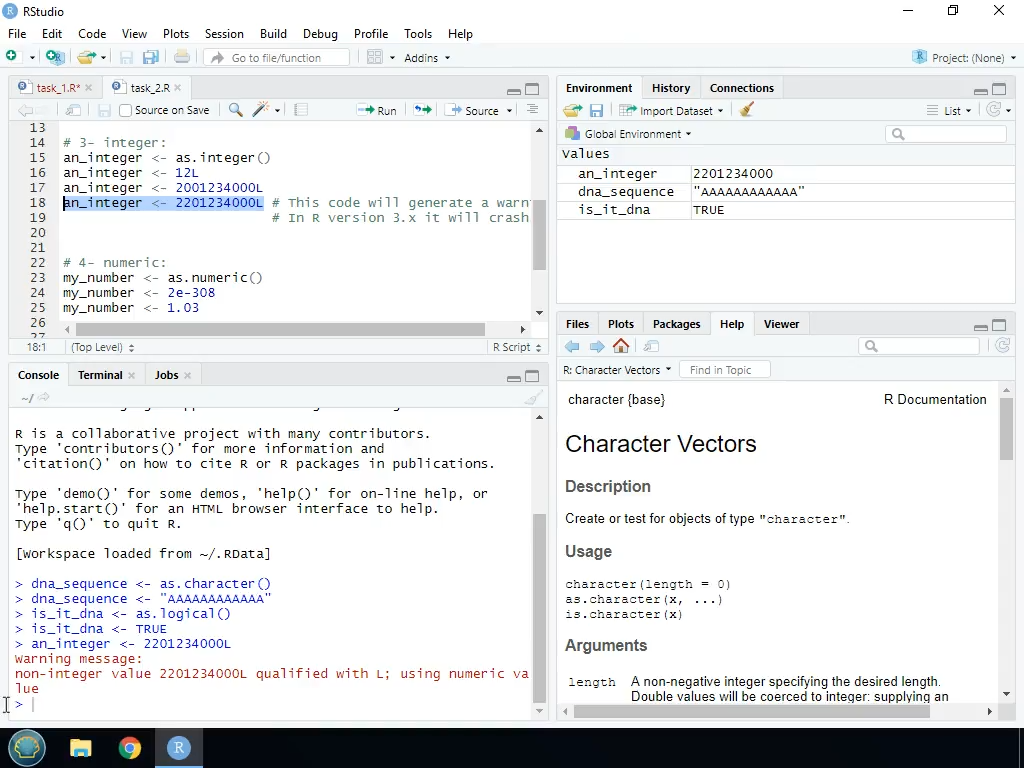The image size is (1024, 768).
Task: Click the re-run previous code icon
Action: point(423,110)
